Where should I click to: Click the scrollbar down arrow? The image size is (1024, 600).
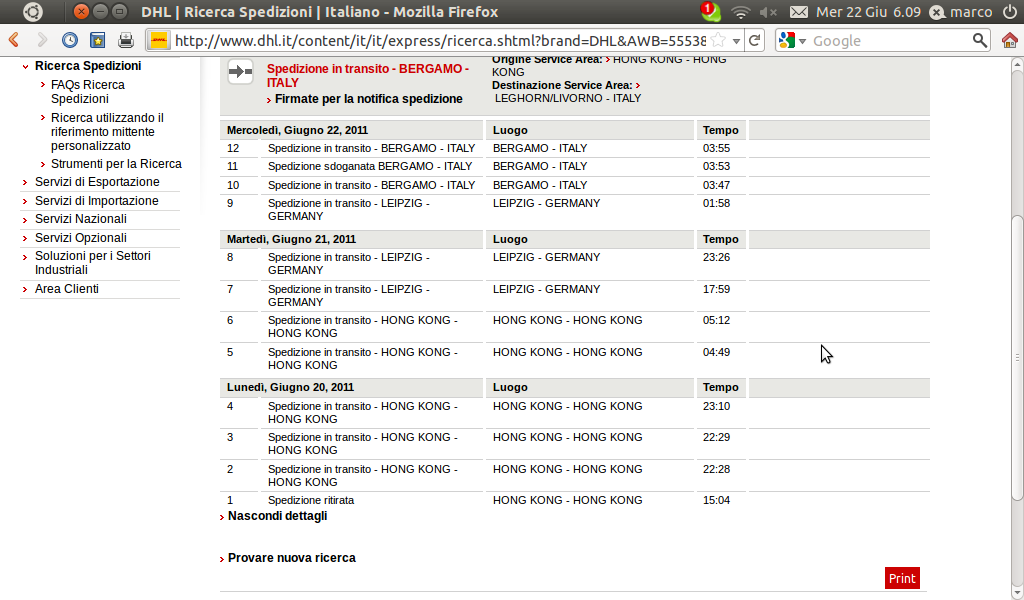pyautogui.click(x=1017, y=593)
